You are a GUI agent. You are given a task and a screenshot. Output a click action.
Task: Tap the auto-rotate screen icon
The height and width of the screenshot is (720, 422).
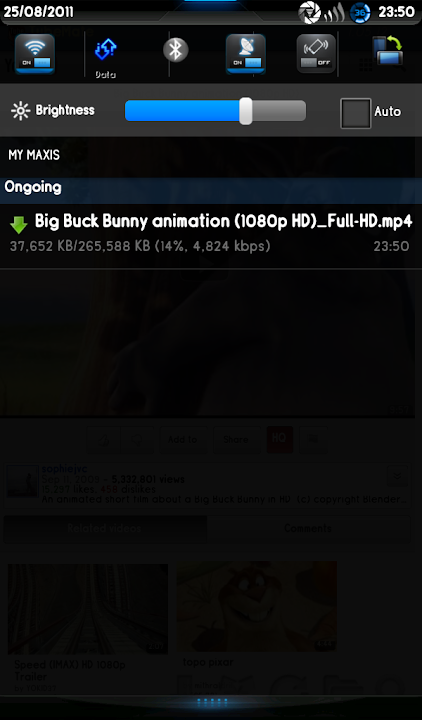(x=388, y=51)
